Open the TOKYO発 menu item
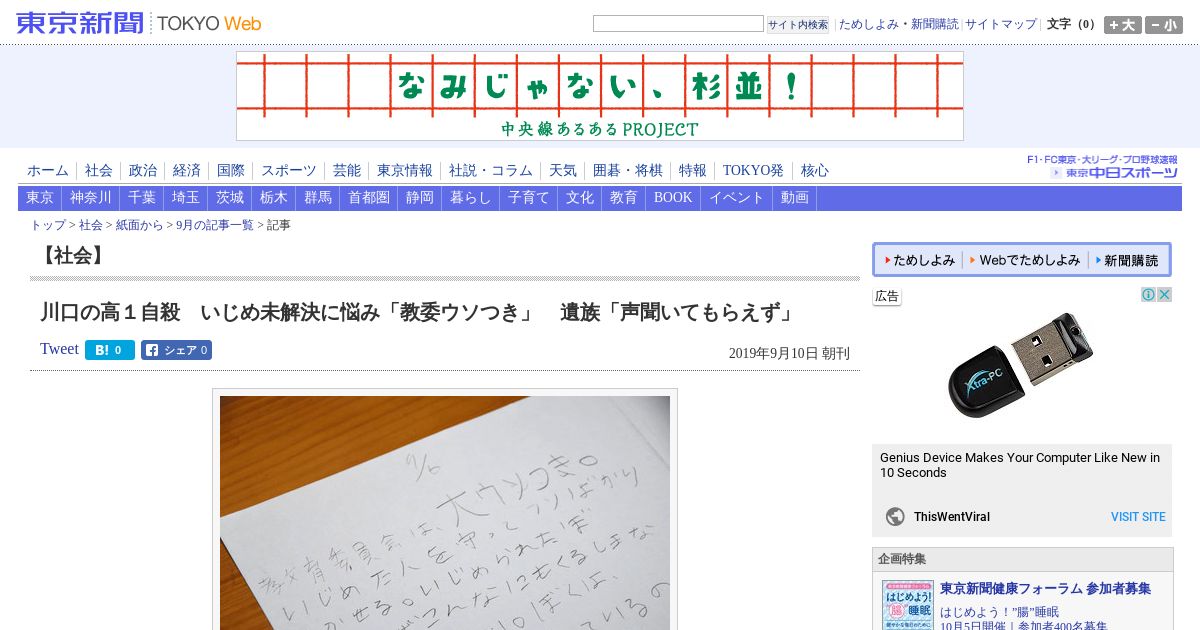The height and width of the screenshot is (630, 1200). pos(754,170)
